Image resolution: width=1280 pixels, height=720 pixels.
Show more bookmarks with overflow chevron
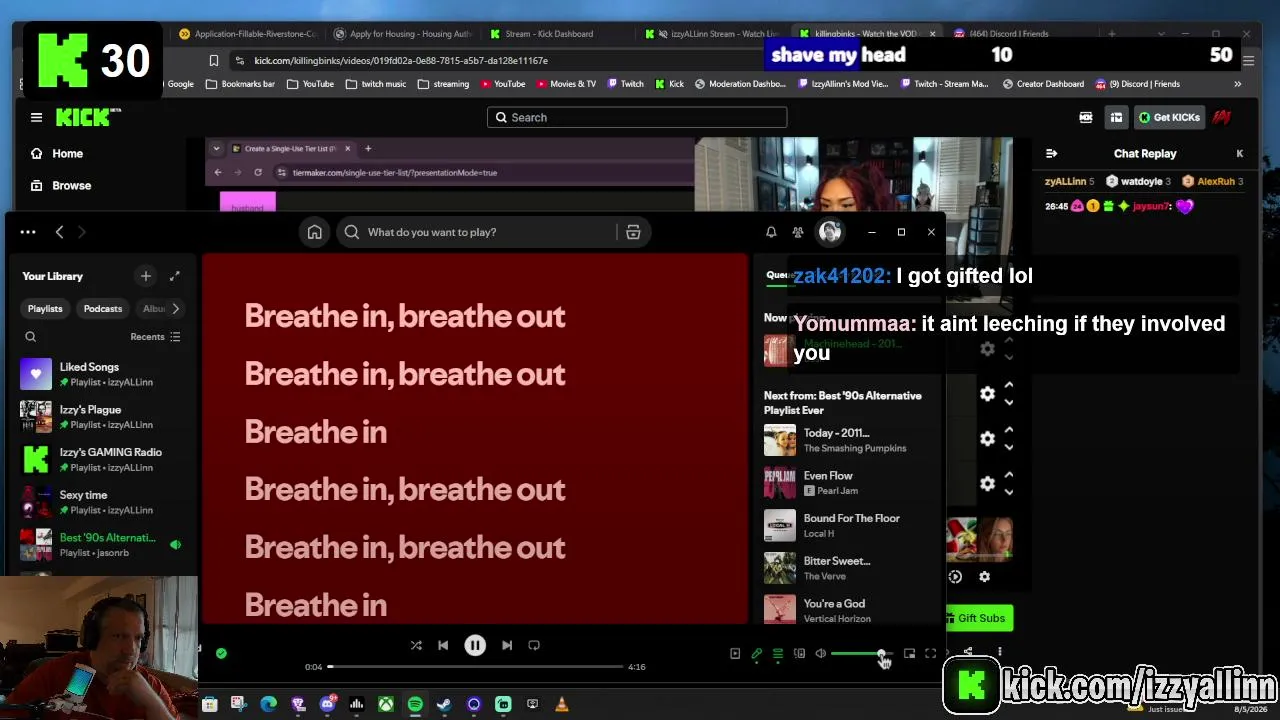pos(1238,84)
